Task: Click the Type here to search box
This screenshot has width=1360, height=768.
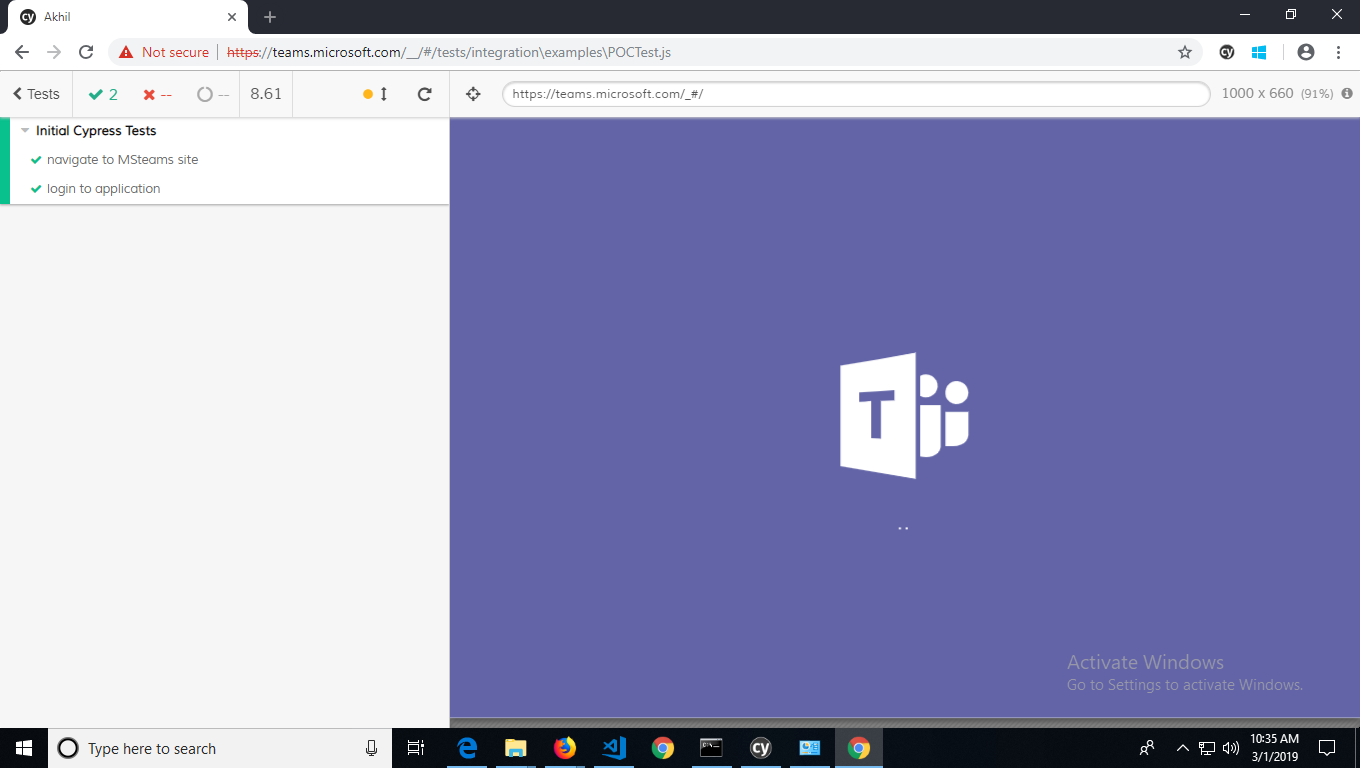Action: click(x=218, y=748)
